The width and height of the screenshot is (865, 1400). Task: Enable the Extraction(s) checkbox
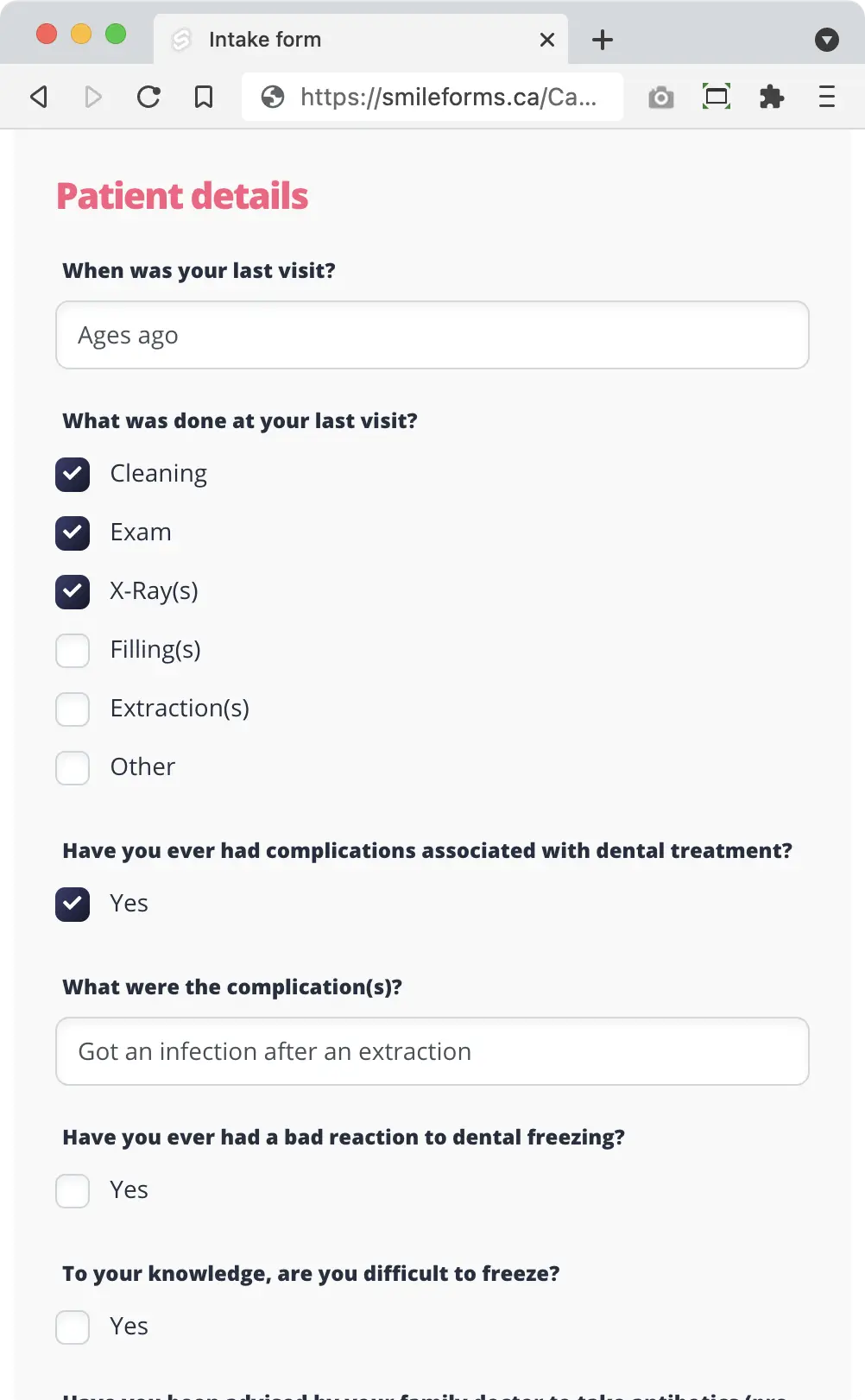pyautogui.click(x=73, y=709)
